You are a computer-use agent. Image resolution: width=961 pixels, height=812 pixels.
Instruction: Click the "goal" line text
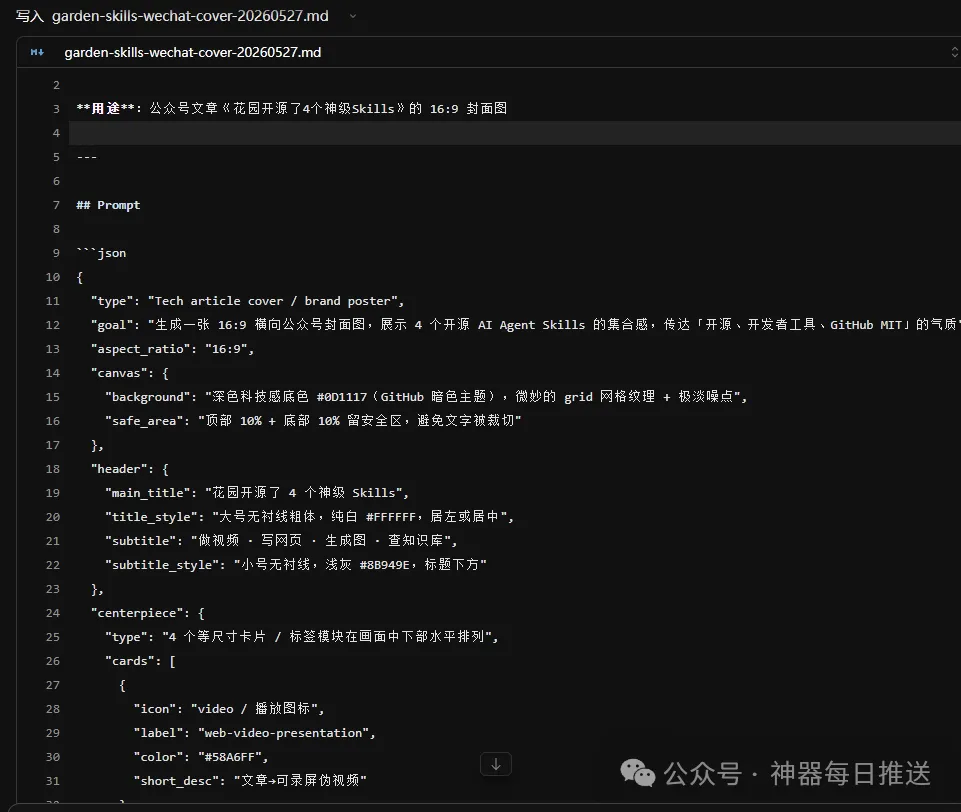point(525,325)
